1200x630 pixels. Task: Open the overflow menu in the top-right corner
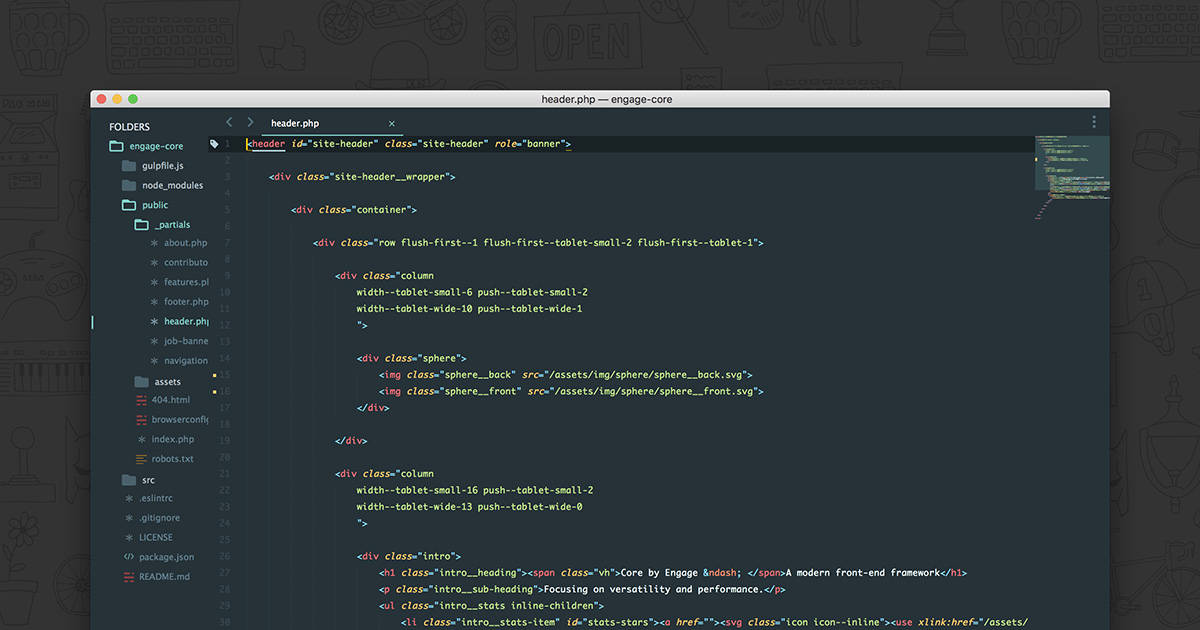coord(1093,120)
